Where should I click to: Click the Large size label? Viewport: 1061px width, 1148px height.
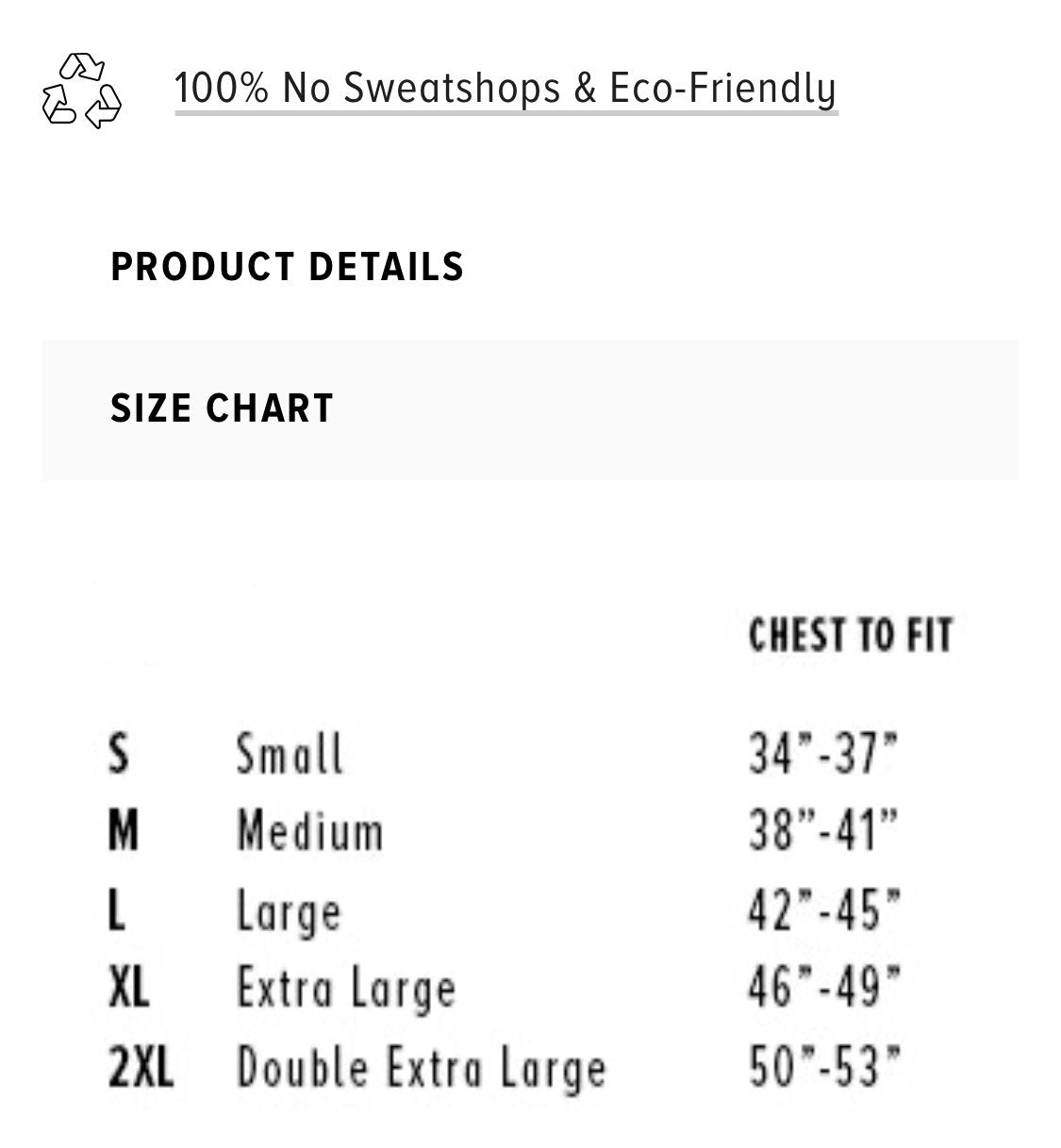point(288,912)
